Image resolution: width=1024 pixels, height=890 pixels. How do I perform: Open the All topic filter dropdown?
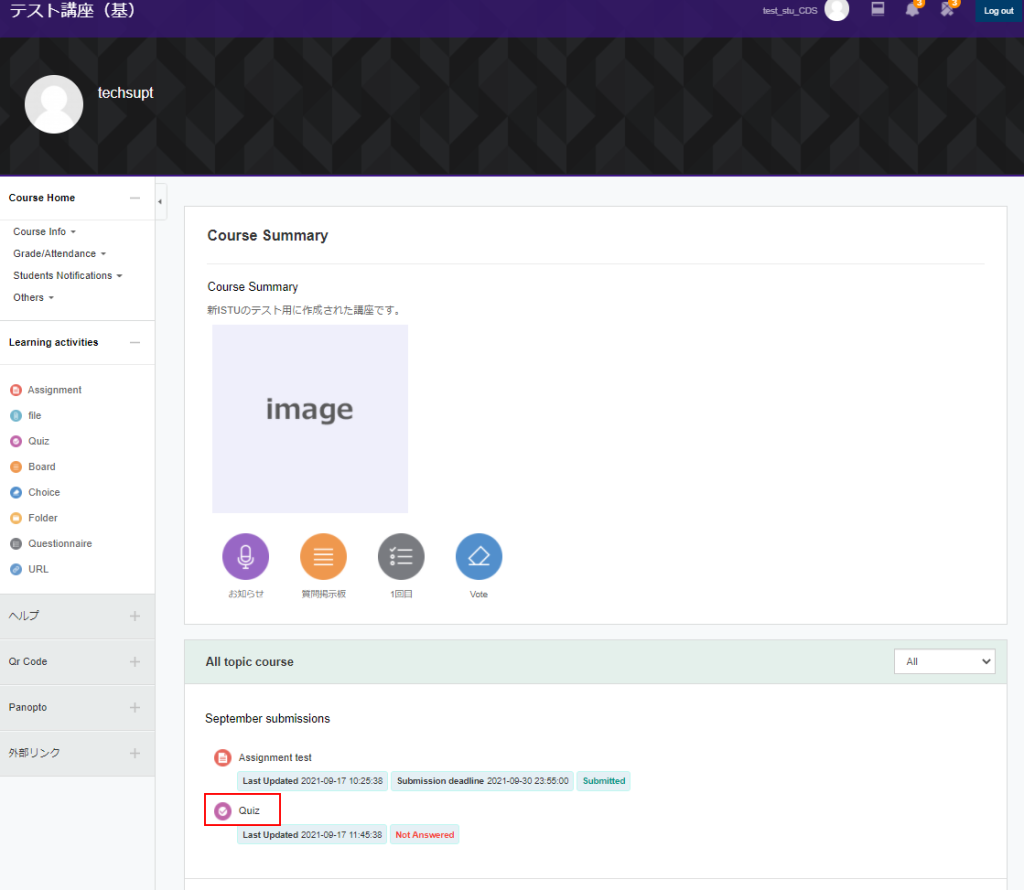click(944, 661)
